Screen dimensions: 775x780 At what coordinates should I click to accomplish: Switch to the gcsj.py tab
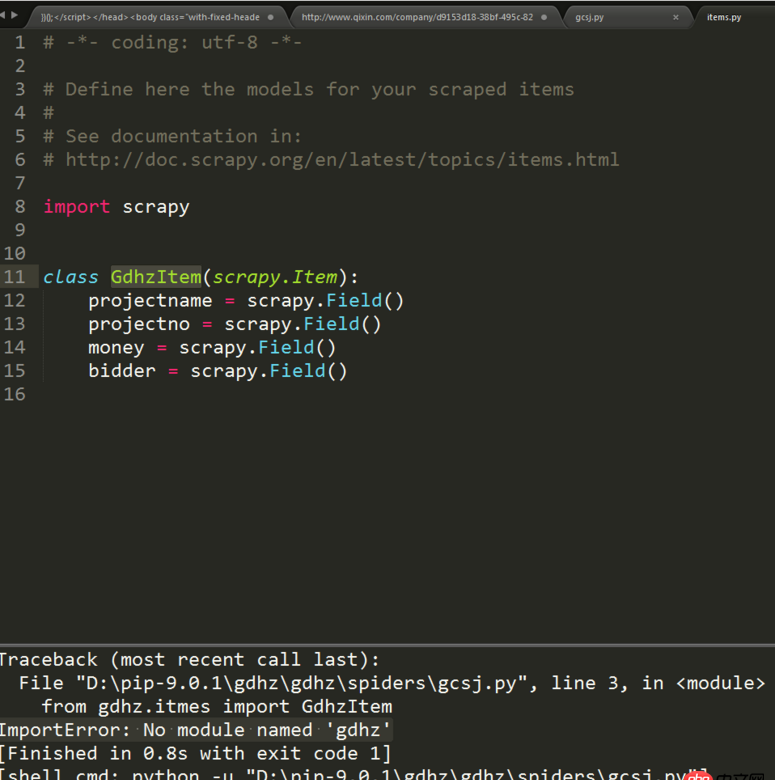tap(589, 17)
